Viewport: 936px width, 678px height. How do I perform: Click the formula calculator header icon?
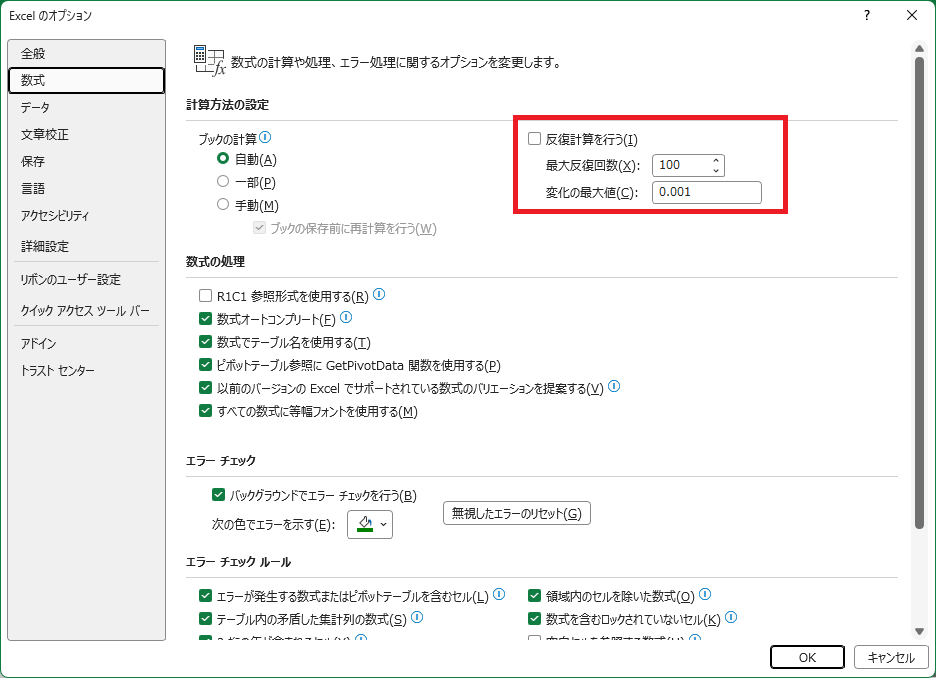tap(210, 60)
